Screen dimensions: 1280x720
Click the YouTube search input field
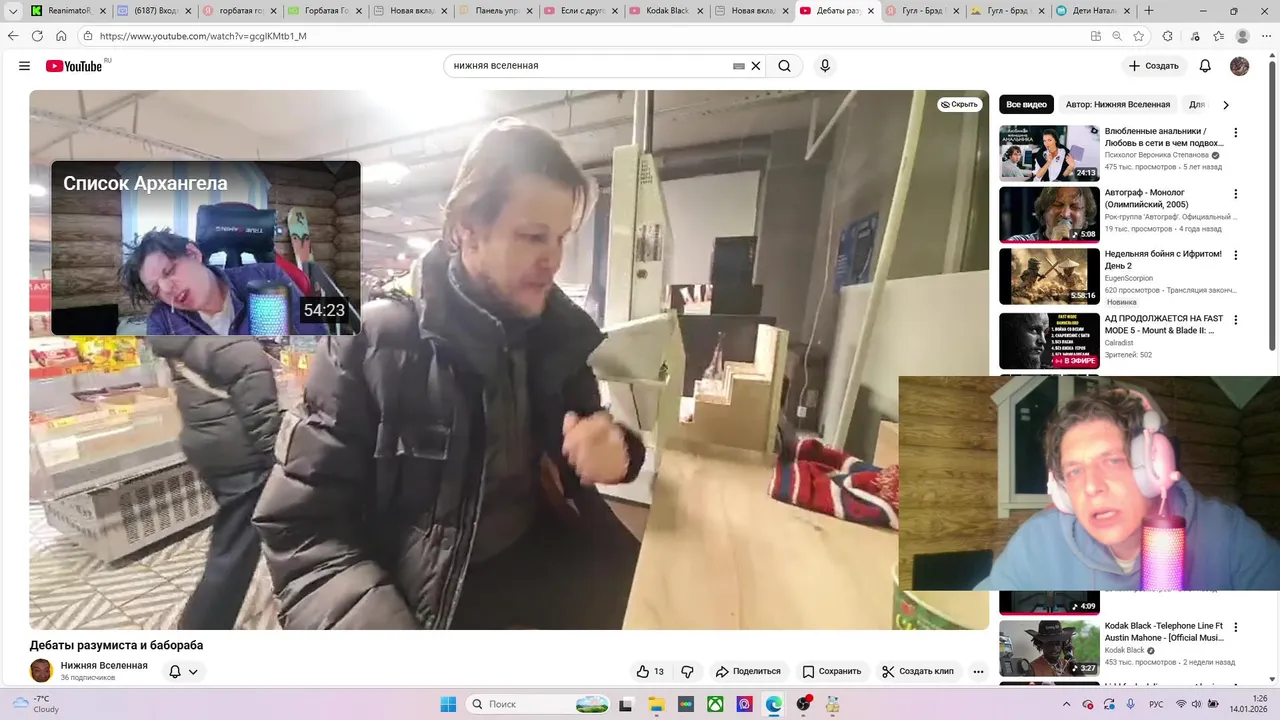coord(590,66)
